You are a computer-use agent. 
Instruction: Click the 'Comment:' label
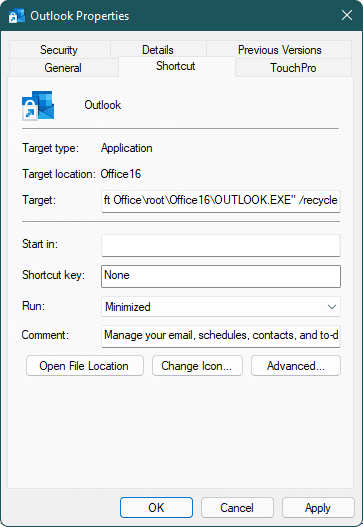(x=45, y=335)
